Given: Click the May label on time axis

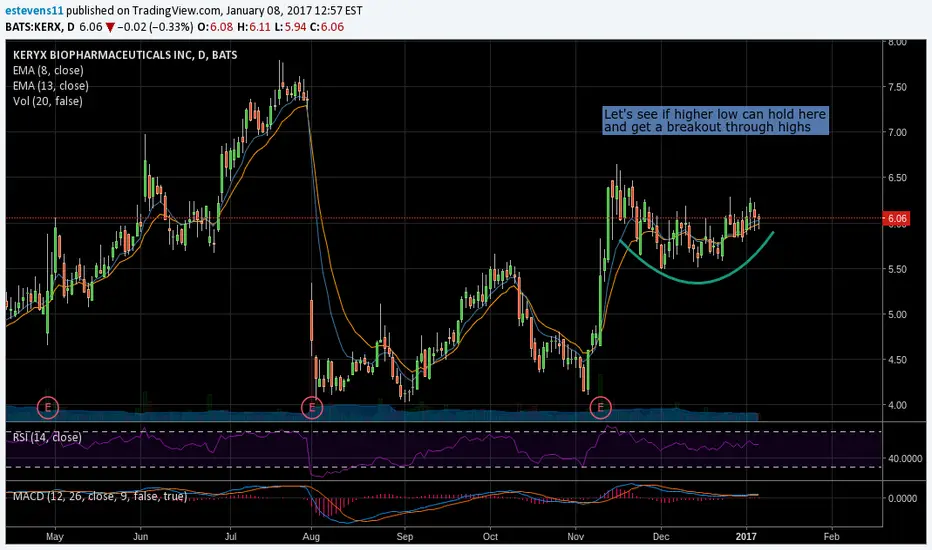Looking at the screenshot, I should click(55, 536).
